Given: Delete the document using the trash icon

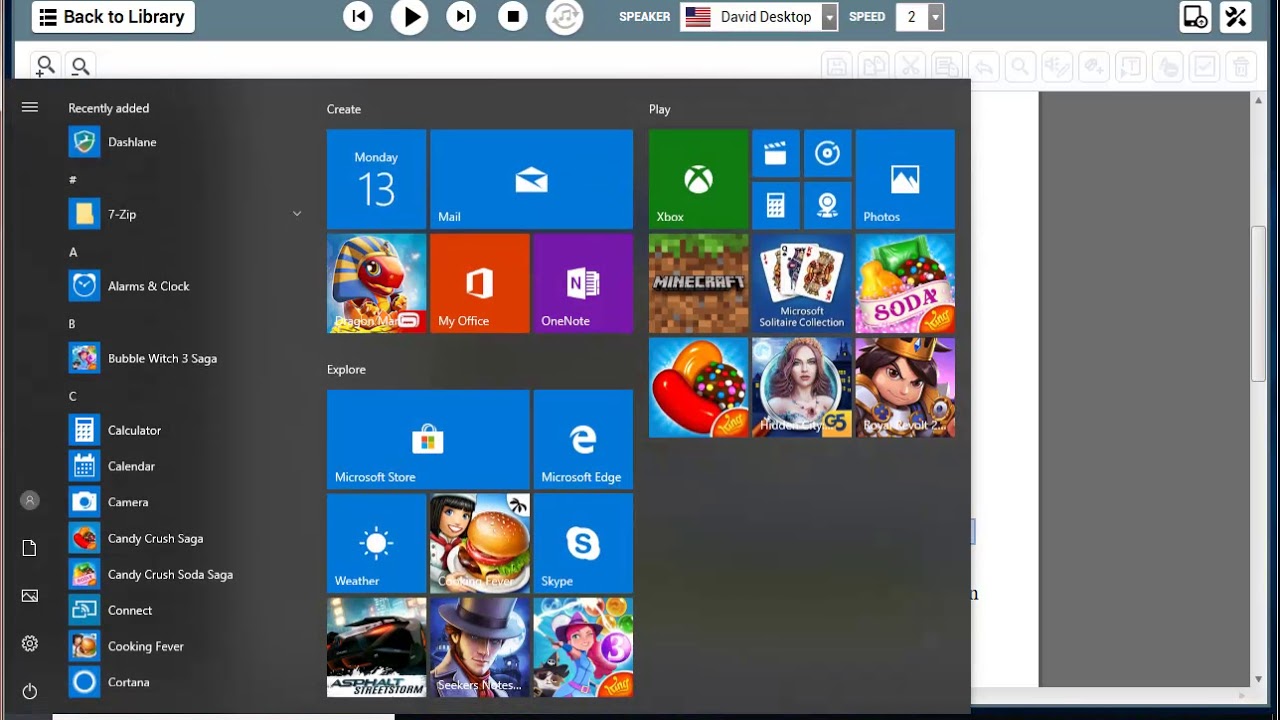Looking at the screenshot, I should click(x=1240, y=66).
